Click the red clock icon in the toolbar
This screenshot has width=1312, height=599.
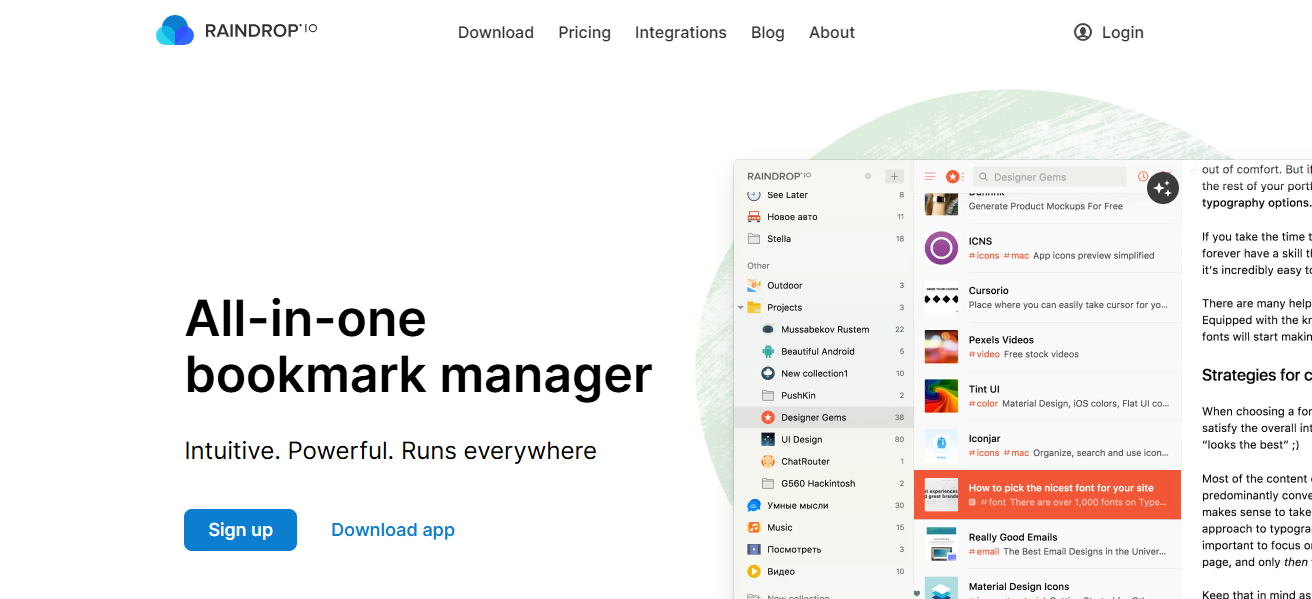(x=1143, y=177)
